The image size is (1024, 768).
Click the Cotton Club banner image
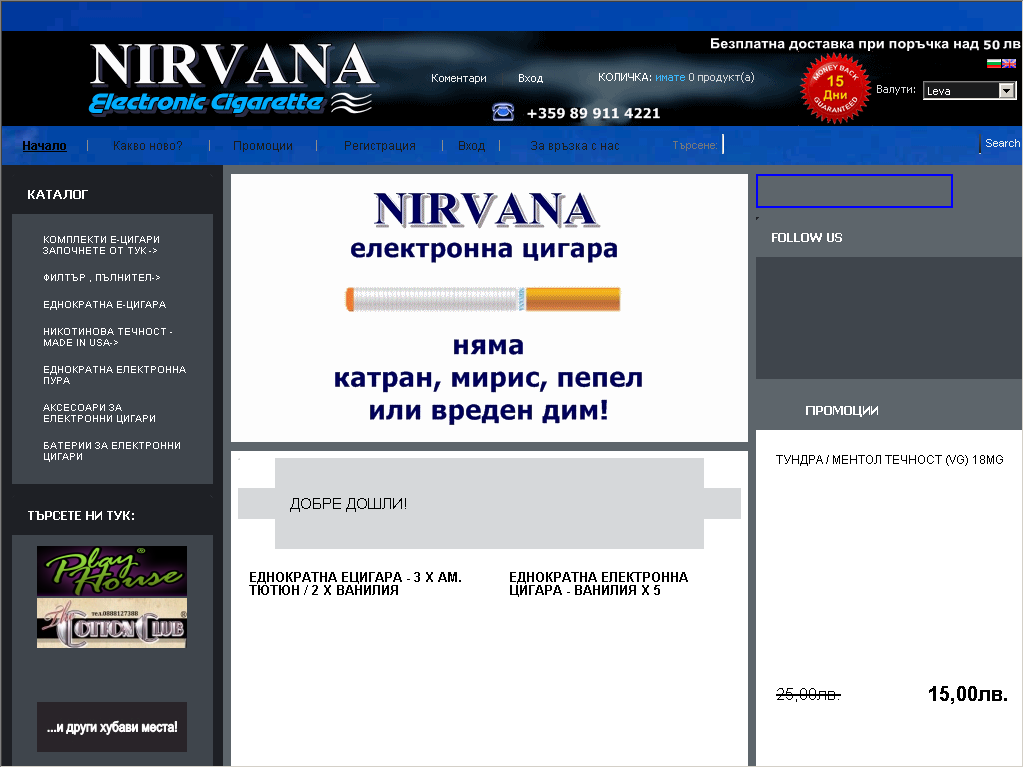click(x=112, y=623)
